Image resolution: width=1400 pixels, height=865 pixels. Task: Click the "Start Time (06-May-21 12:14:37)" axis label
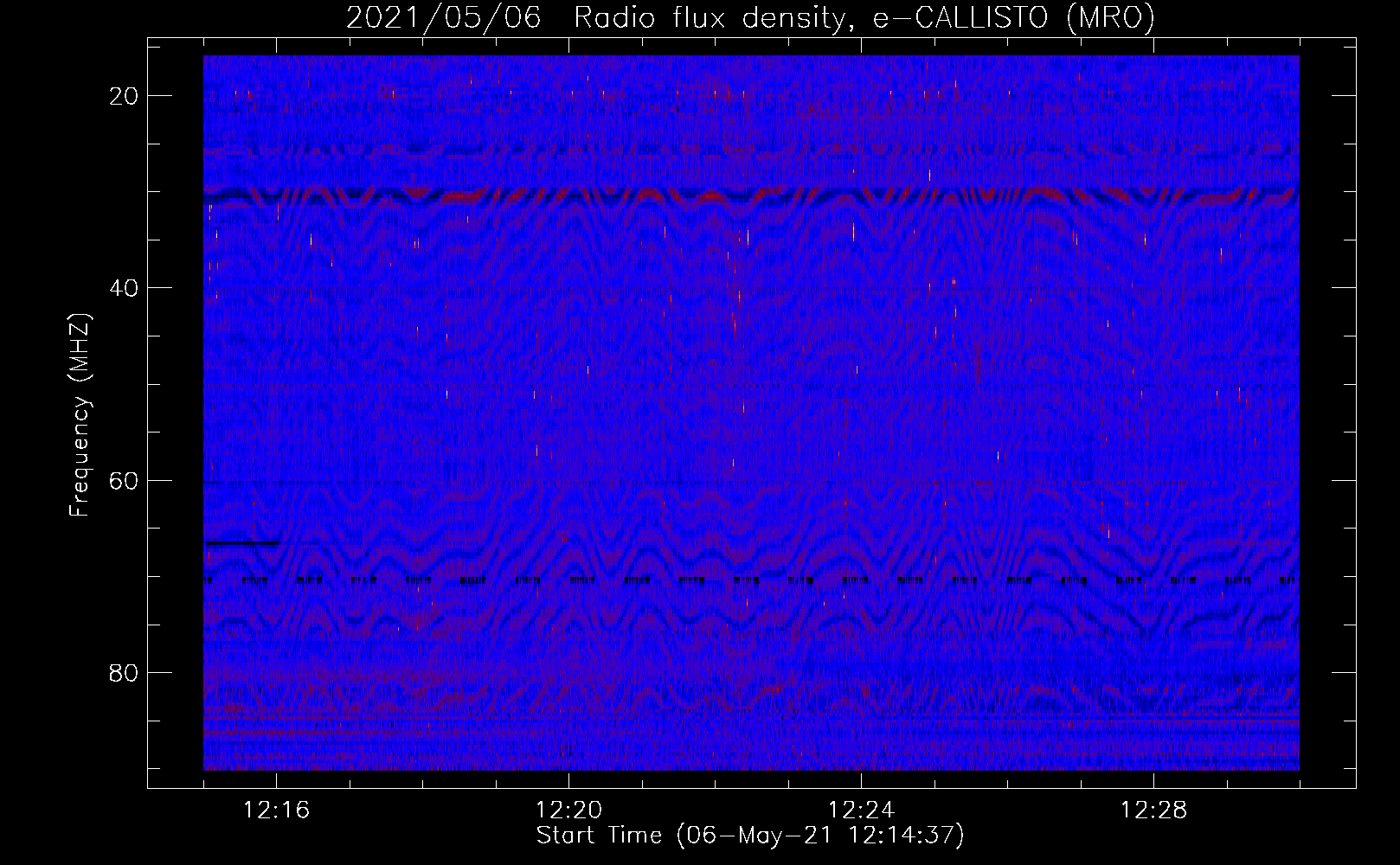tap(750, 836)
